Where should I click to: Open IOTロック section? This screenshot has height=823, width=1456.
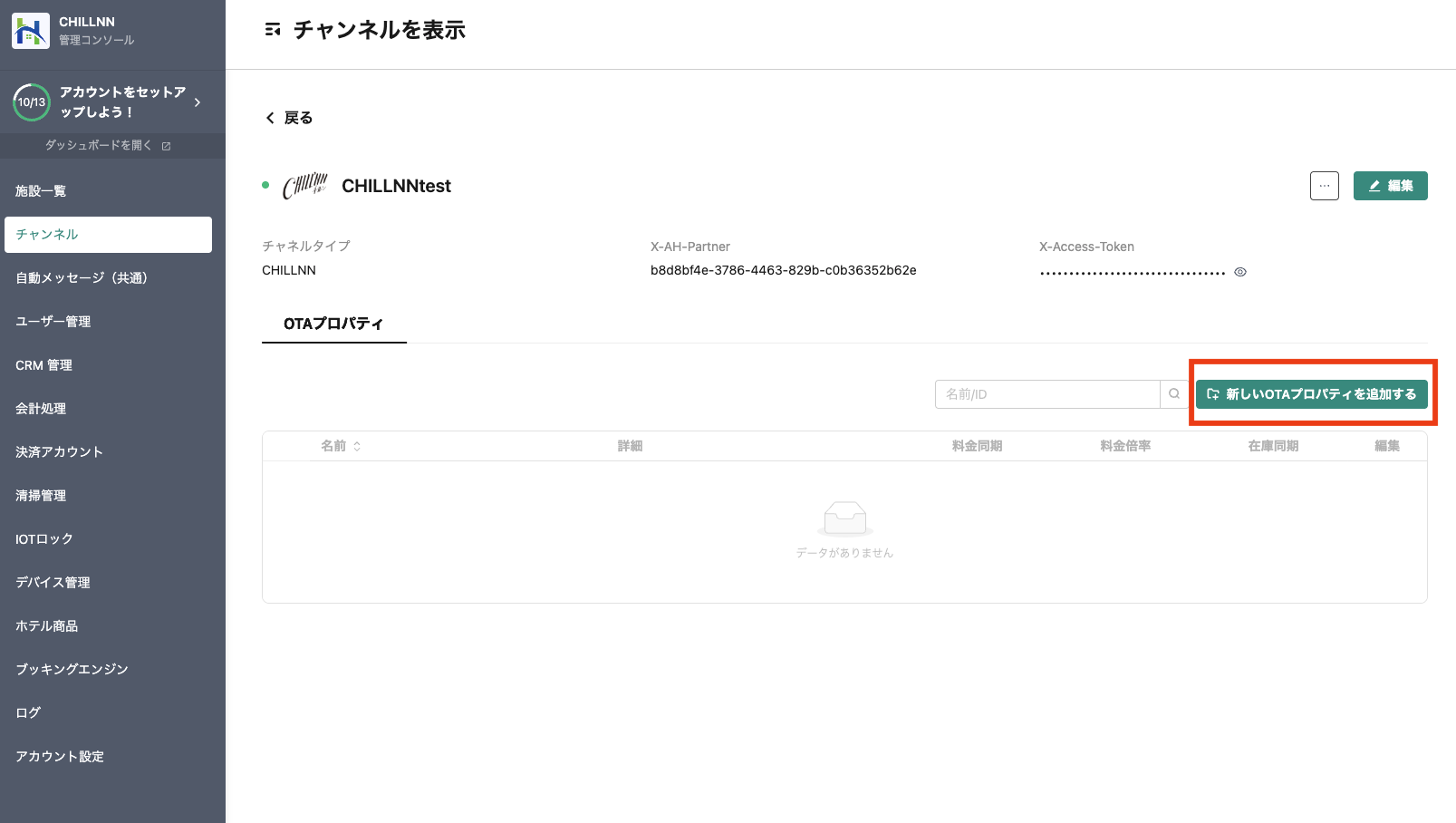coord(108,539)
